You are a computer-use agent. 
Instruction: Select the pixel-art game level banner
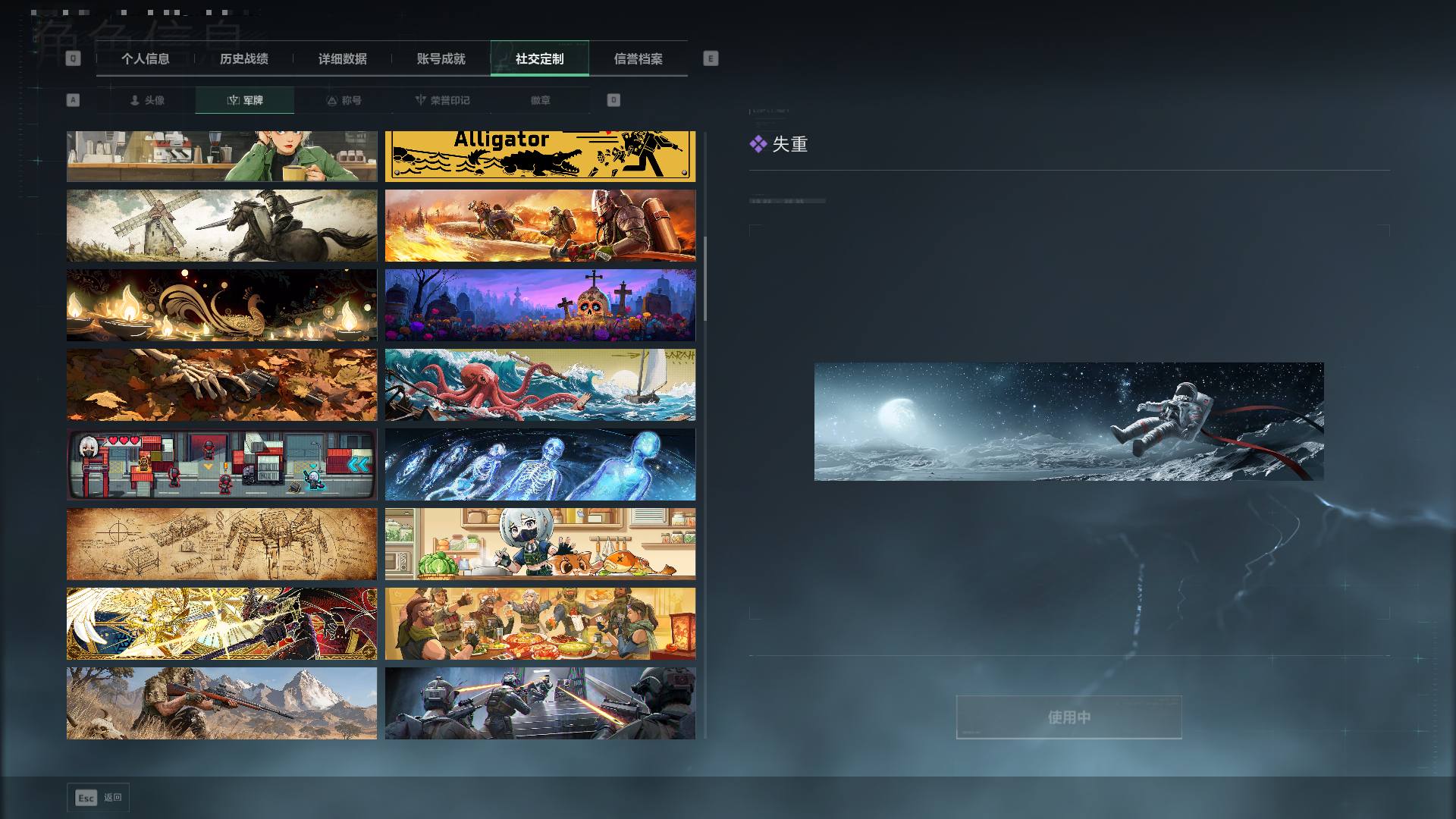pos(221,464)
